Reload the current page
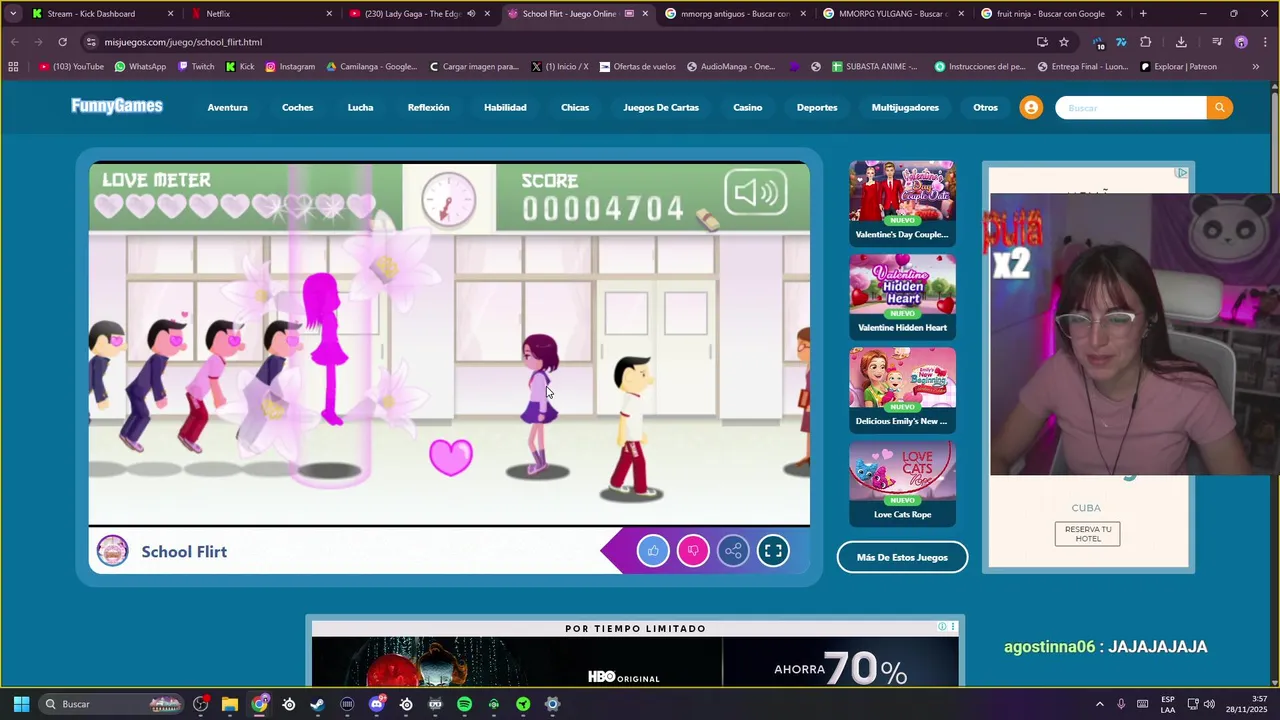Viewport: 1280px width, 720px height. coord(62,42)
